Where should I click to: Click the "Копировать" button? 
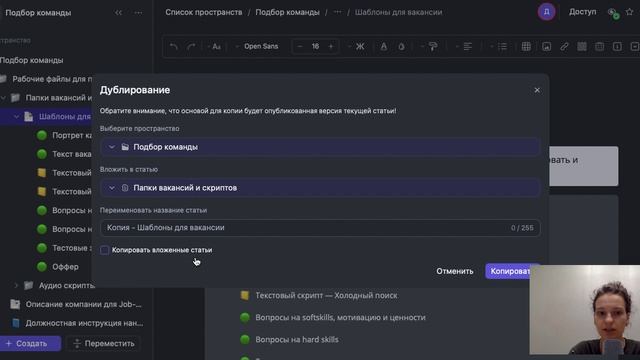pyautogui.click(x=510, y=271)
